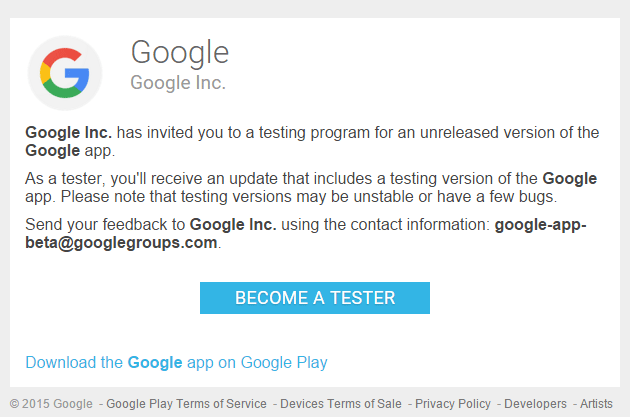Click bold Google Inc. starting the invitation paragraph

(68, 132)
